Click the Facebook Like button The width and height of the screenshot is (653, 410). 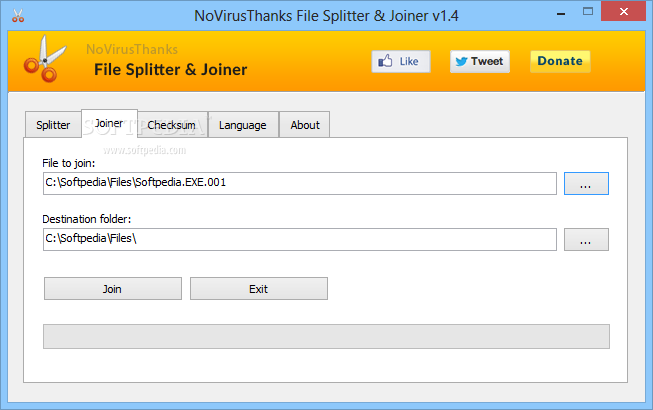[x=401, y=62]
